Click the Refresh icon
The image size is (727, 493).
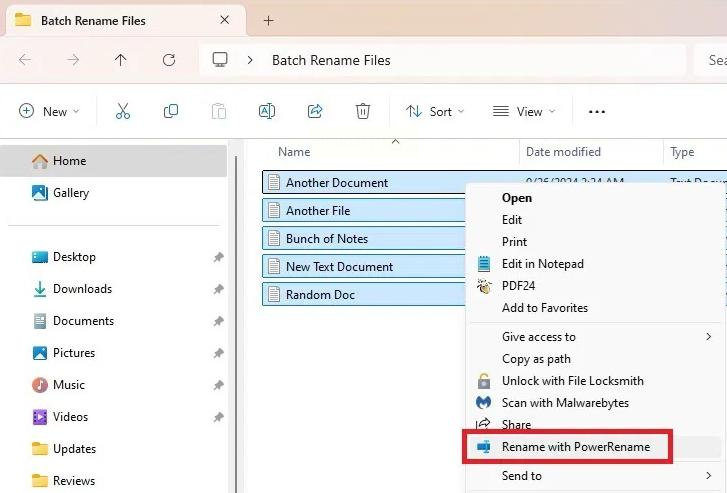169,60
